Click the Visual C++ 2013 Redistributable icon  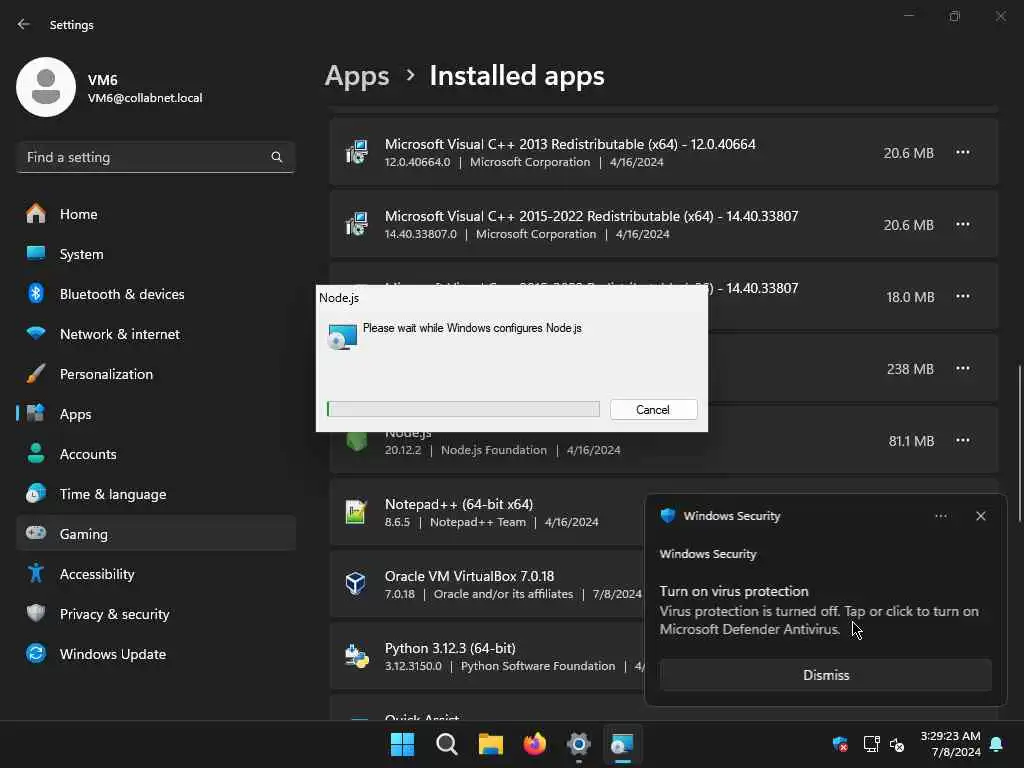pos(357,152)
